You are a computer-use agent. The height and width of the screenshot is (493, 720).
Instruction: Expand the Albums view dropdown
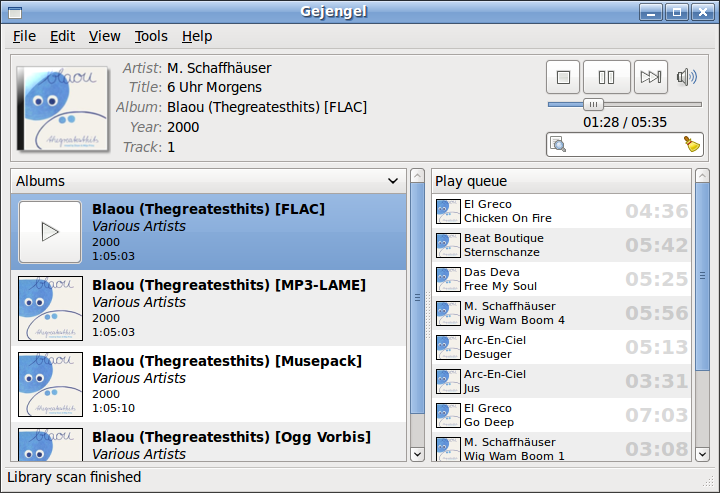[393, 181]
